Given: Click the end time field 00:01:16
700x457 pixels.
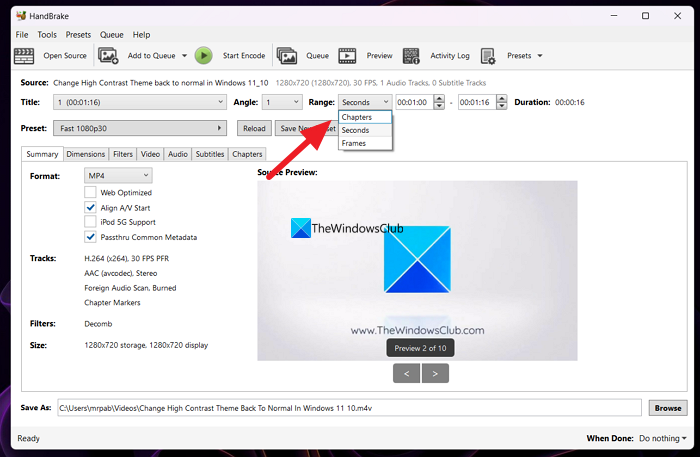Looking at the screenshot, I should [x=477, y=102].
